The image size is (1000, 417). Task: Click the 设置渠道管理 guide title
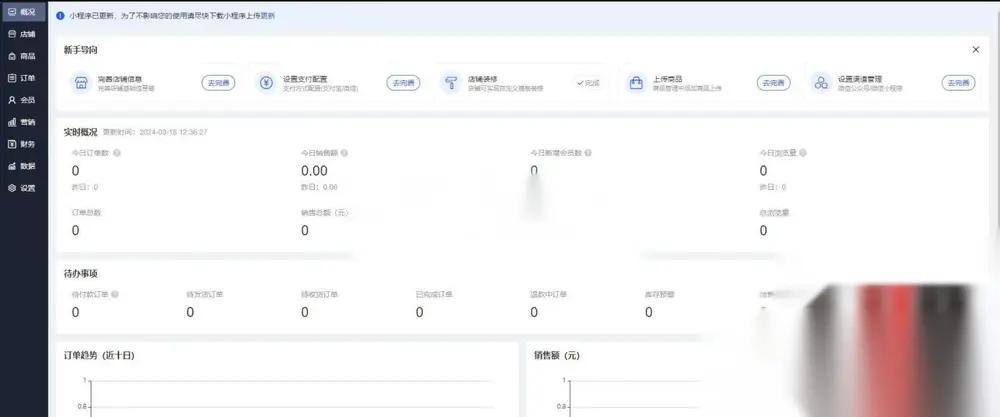860,79
